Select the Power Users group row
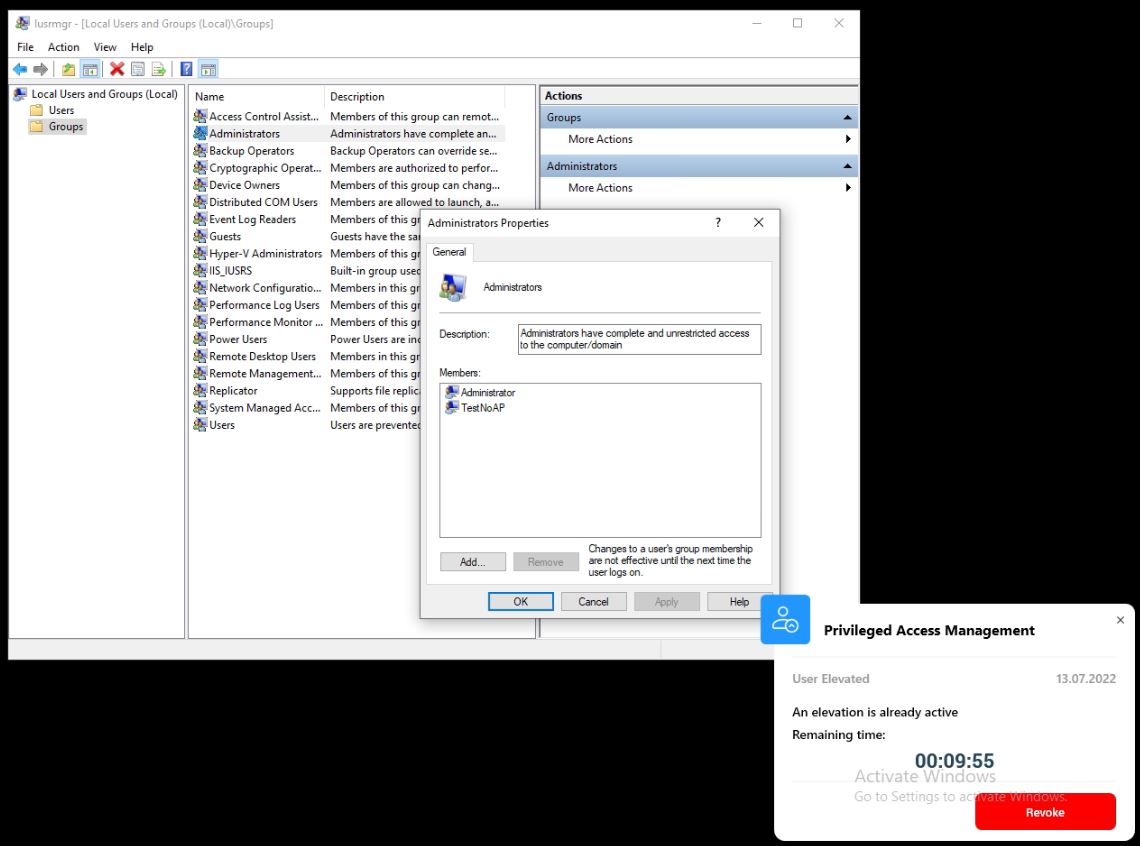 click(x=348, y=339)
